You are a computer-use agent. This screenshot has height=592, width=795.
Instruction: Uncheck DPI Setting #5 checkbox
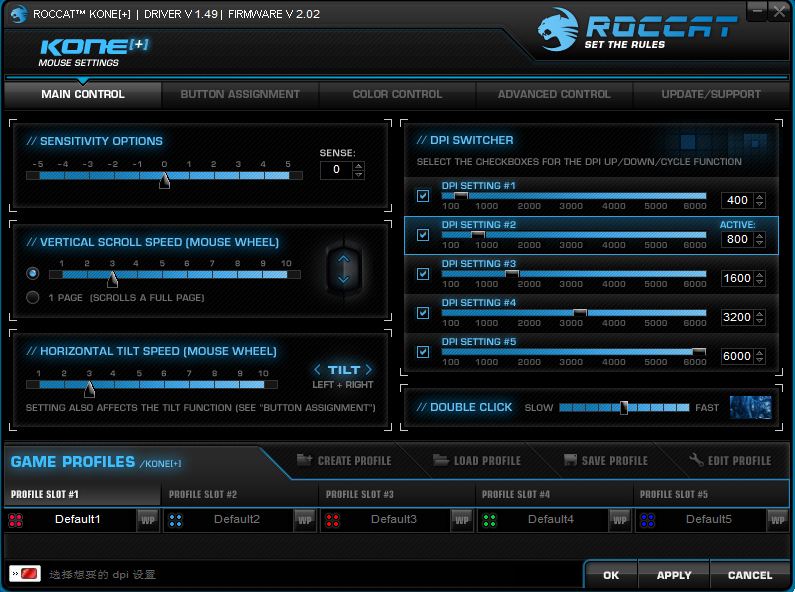[x=423, y=352]
